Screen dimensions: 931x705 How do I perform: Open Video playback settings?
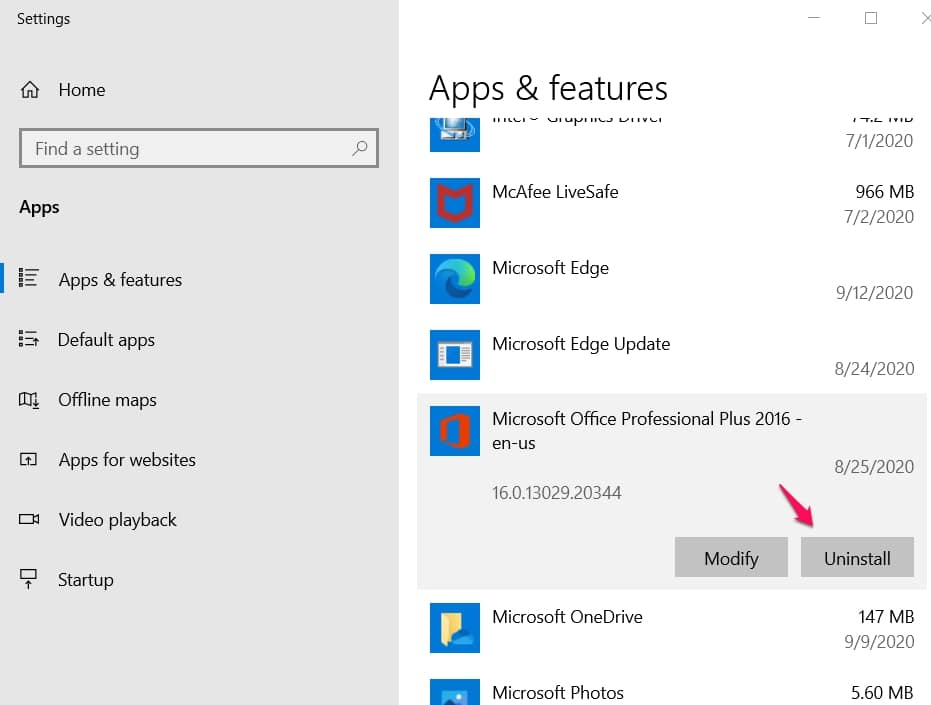[x=118, y=520]
